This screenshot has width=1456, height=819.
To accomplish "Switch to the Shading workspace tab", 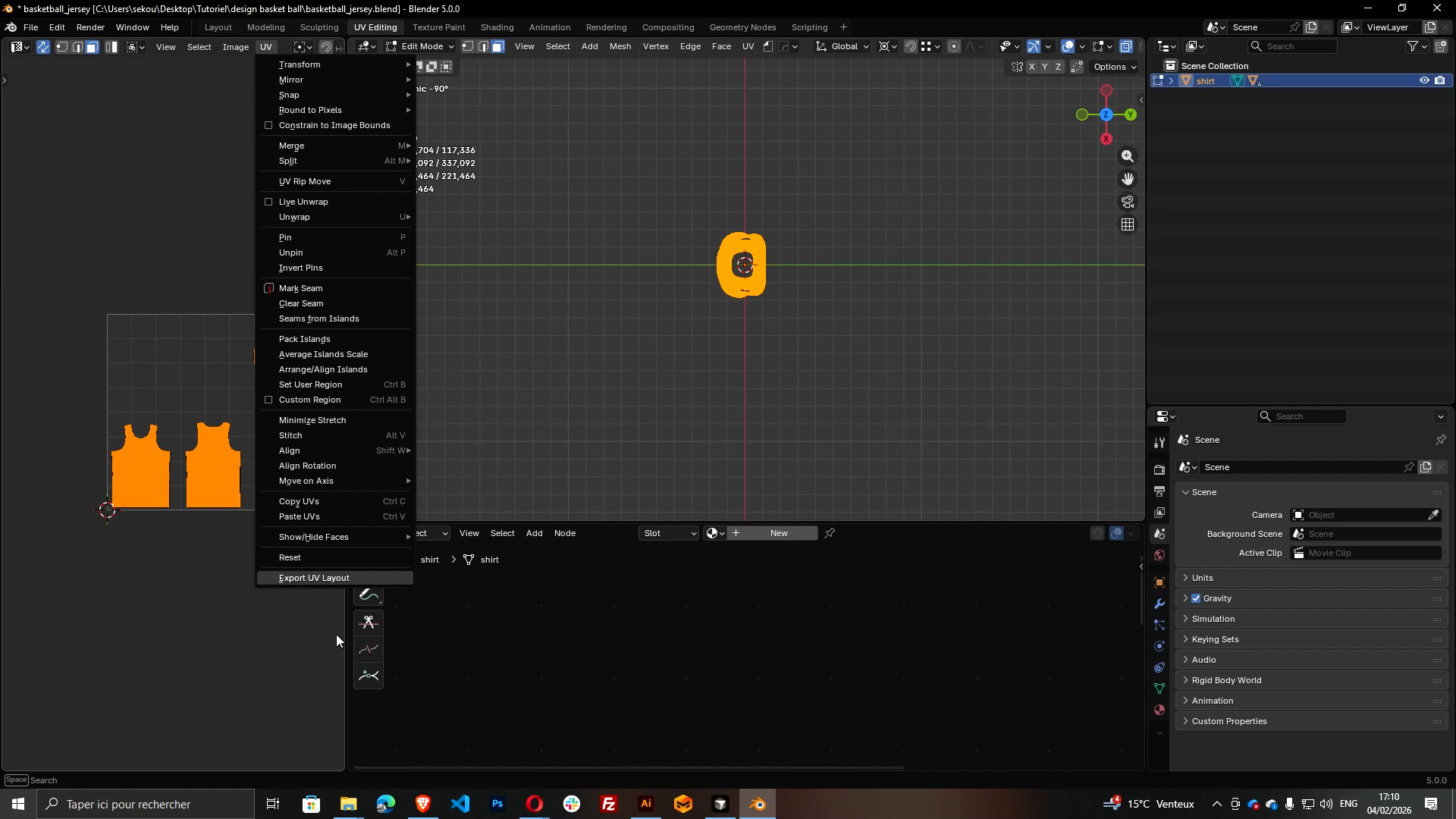I will coord(497,27).
